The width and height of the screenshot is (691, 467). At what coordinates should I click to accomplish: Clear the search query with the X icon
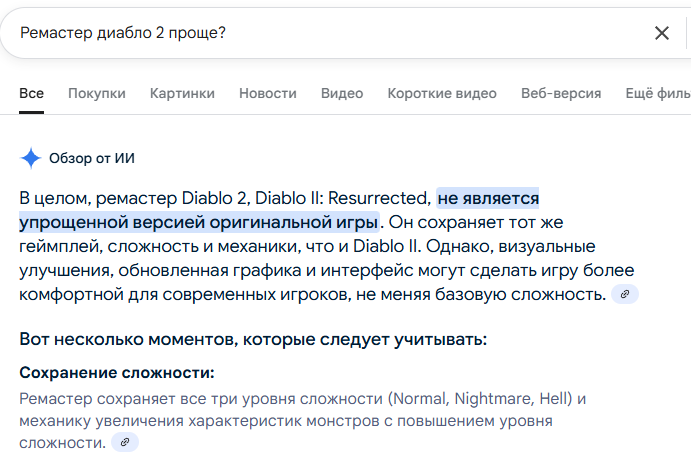661,33
